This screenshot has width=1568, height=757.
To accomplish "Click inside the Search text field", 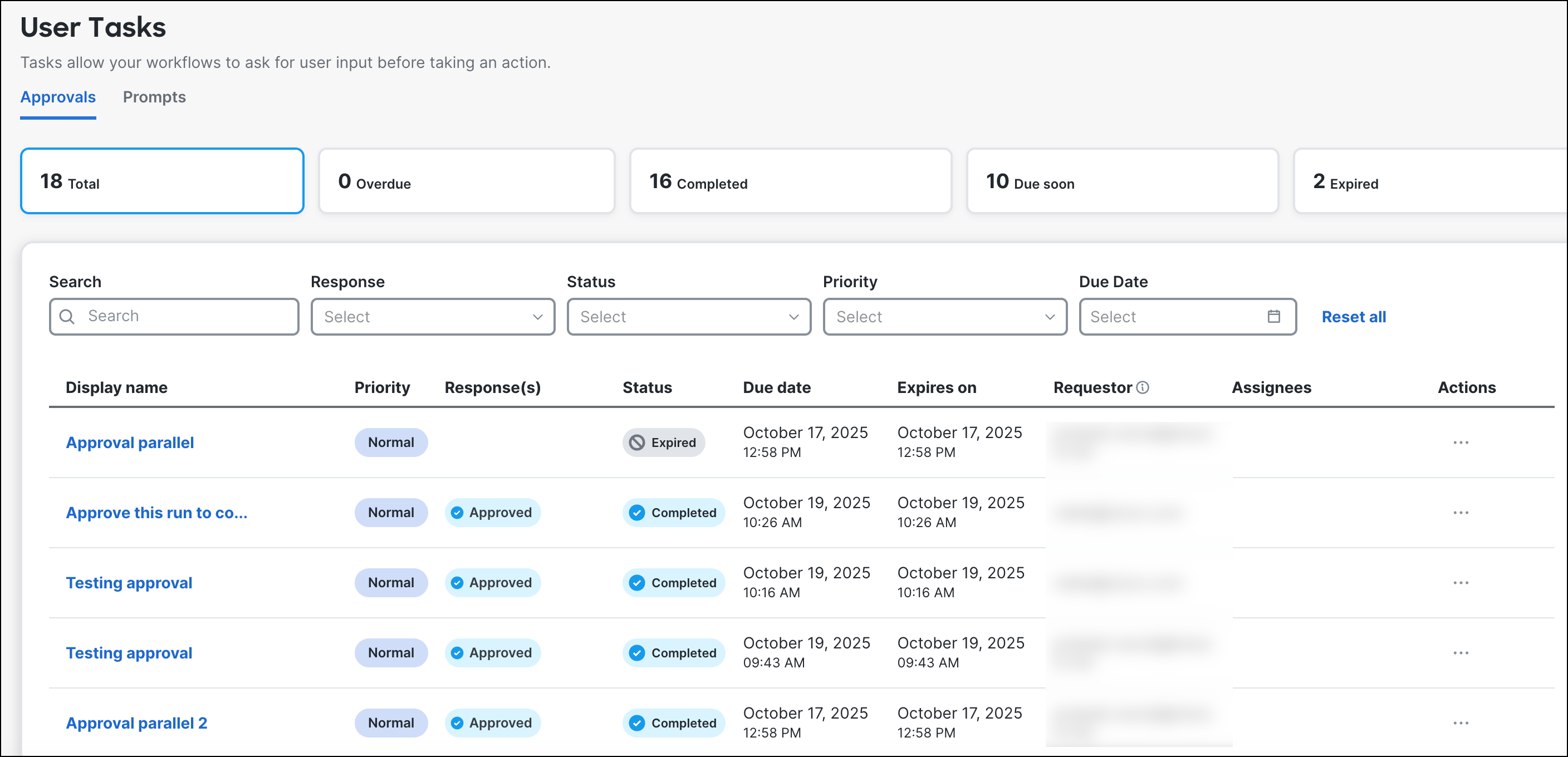I will 174,316.
